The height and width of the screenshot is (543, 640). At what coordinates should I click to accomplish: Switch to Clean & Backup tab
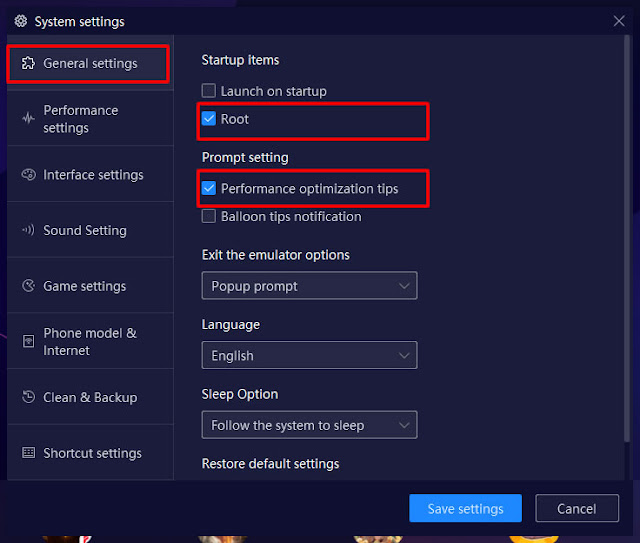pyautogui.click(x=90, y=397)
